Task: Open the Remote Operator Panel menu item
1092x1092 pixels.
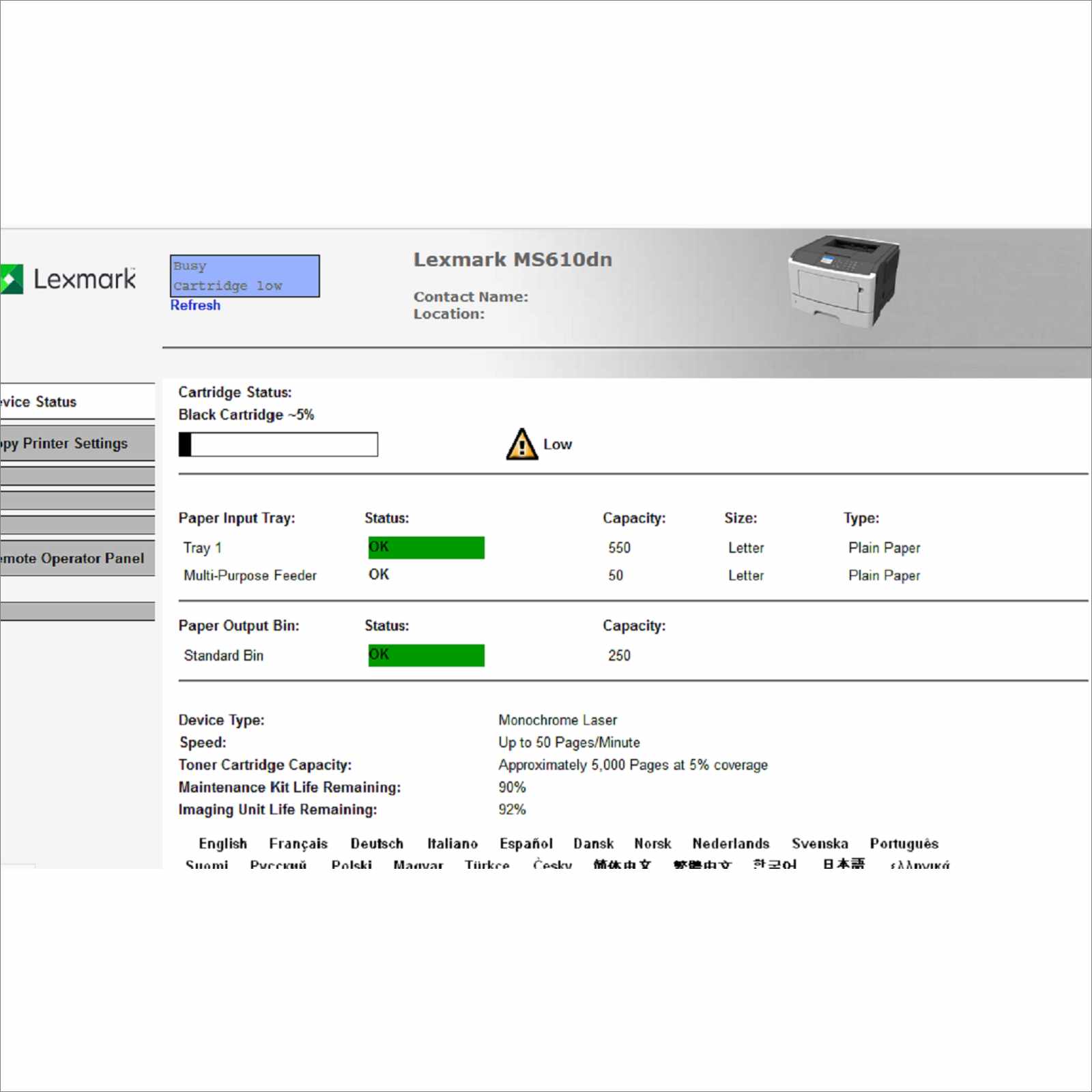Action: (77, 558)
